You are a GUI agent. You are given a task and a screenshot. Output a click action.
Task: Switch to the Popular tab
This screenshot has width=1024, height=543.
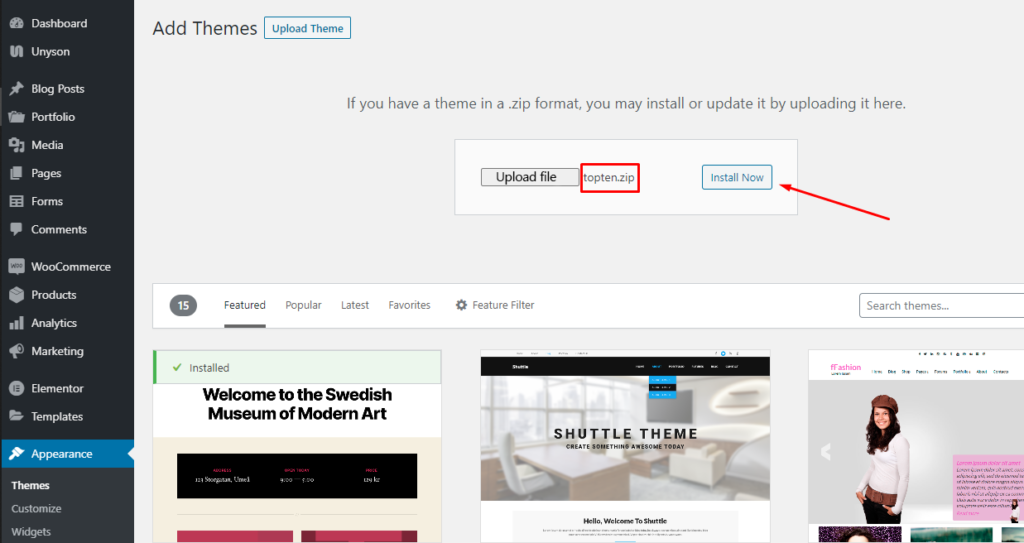(x=303, y=305)
